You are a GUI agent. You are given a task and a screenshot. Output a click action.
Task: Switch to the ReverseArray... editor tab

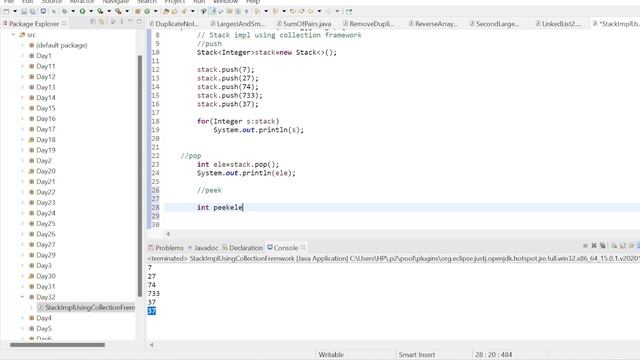(433, 24)
